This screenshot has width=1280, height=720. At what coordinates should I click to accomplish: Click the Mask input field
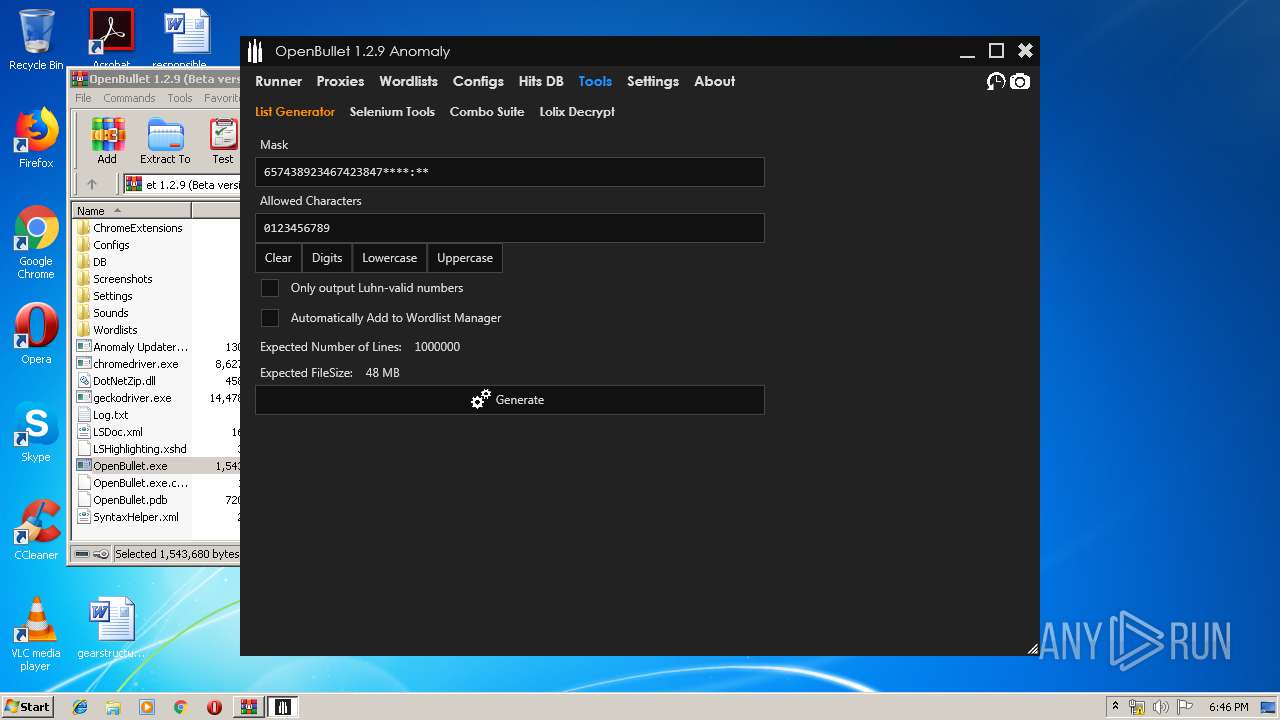pos(510,172)
